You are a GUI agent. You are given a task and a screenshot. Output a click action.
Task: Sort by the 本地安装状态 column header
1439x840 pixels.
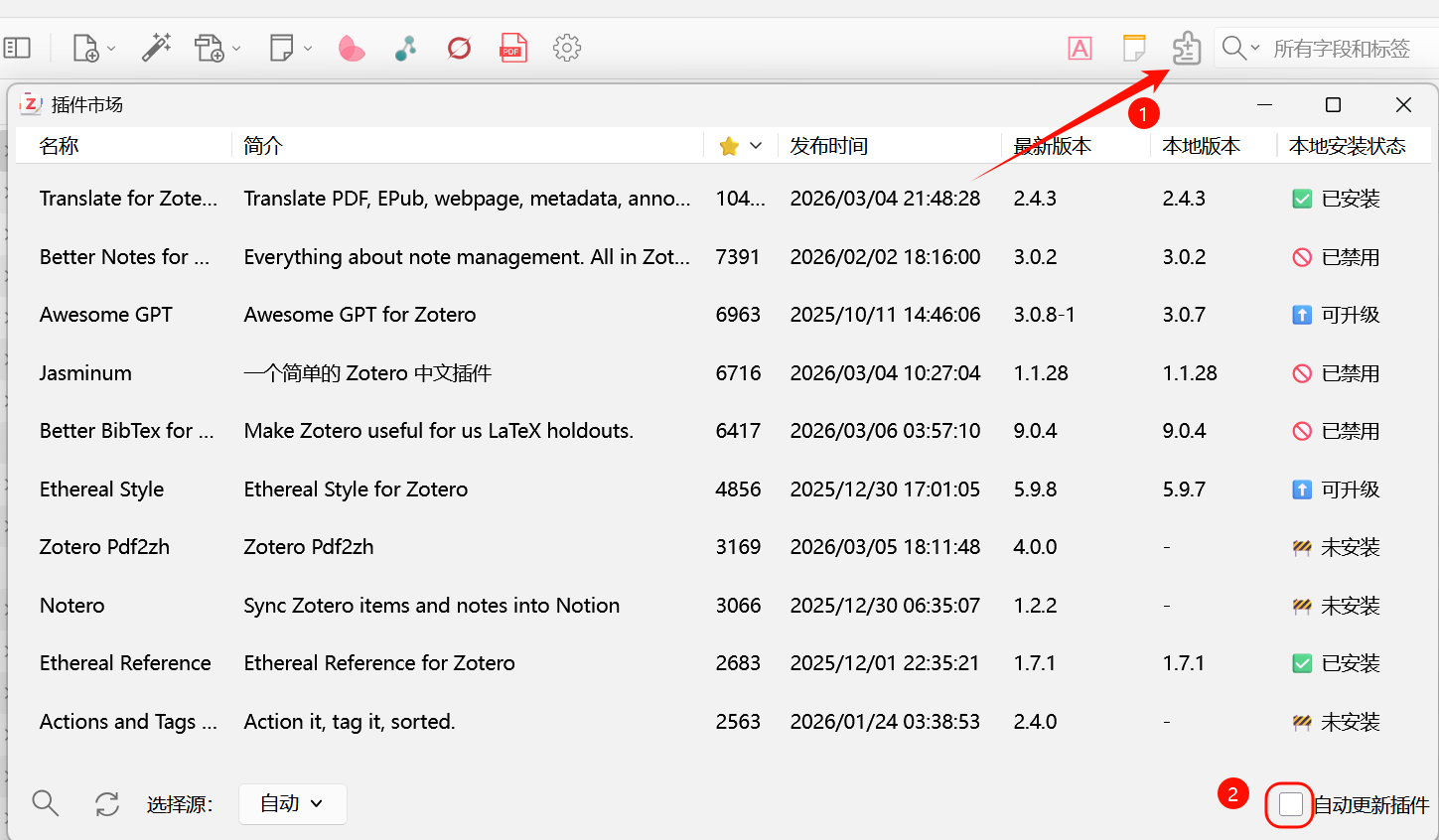pyautogui.click(x=1348, y=146)
